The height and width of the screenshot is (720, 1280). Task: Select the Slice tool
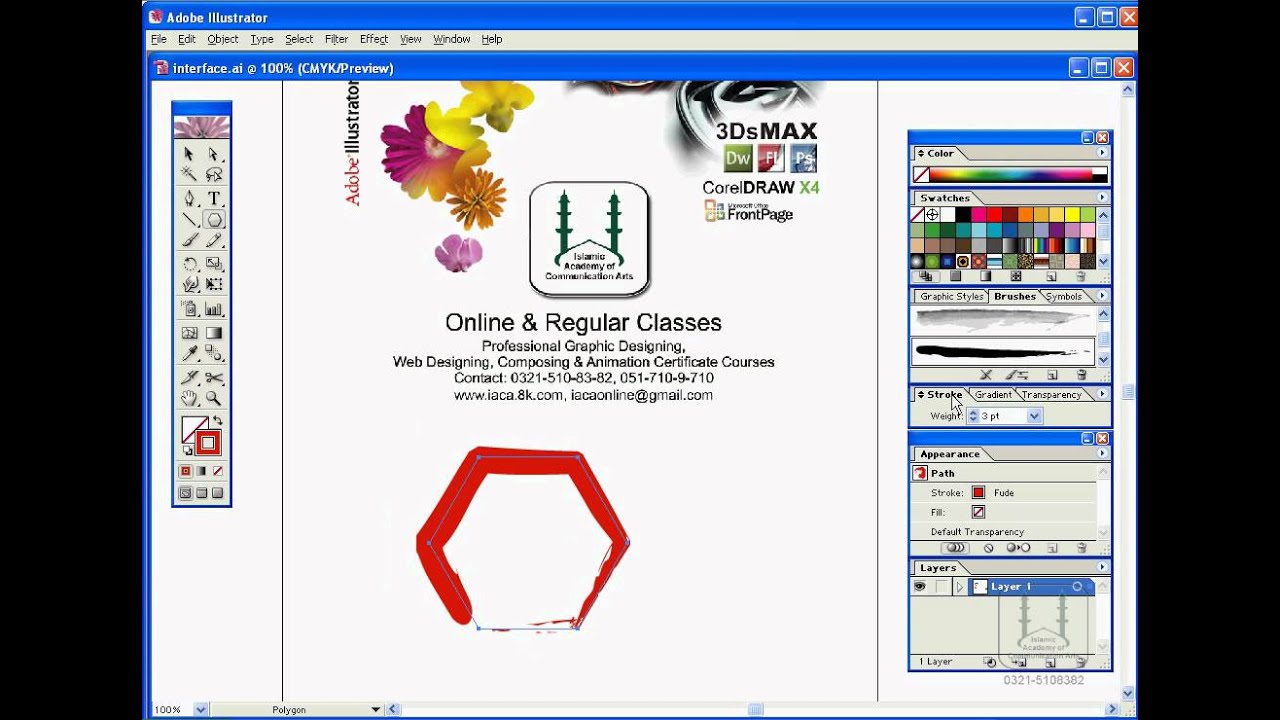189,378
